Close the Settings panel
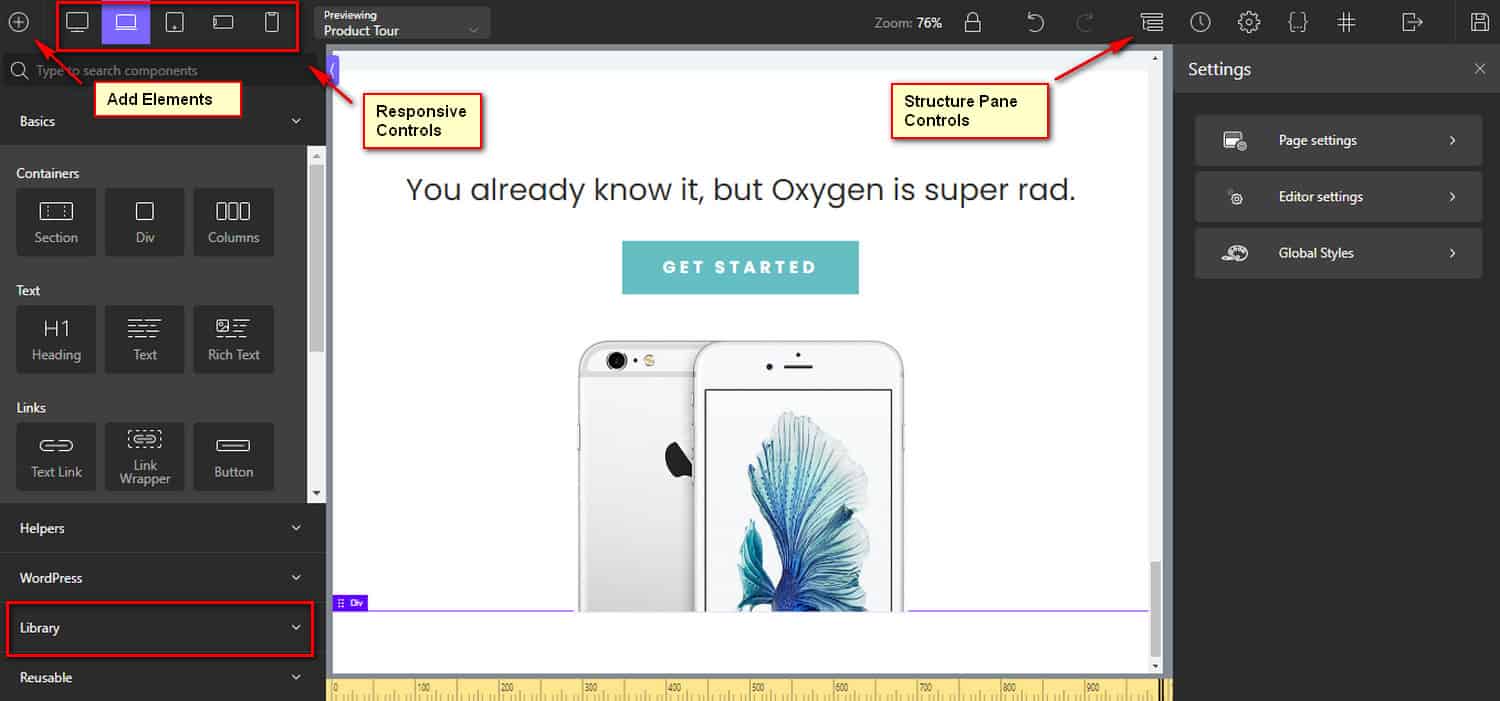 [x=1480, y=69]
